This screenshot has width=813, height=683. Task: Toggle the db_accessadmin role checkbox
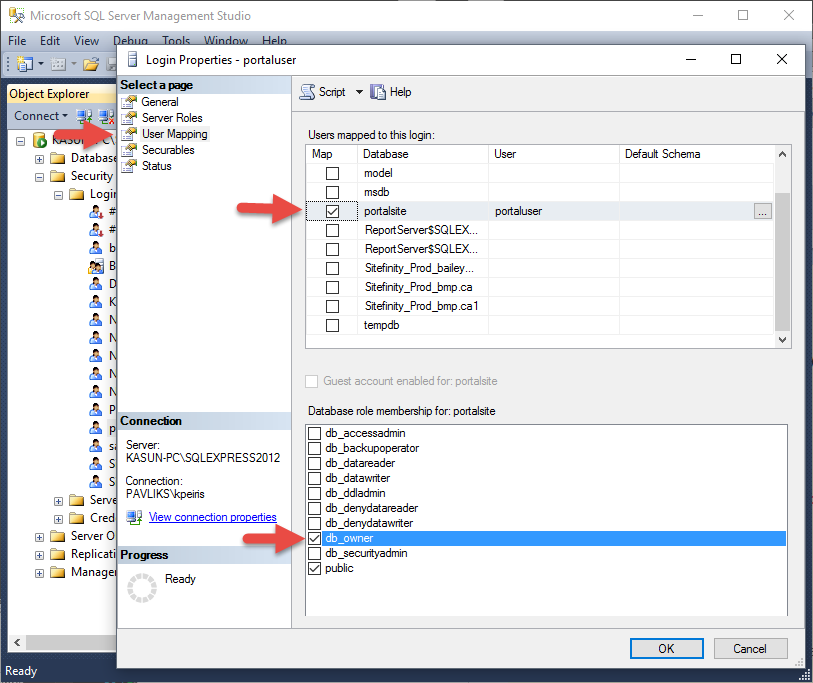(x=314, y=433)
